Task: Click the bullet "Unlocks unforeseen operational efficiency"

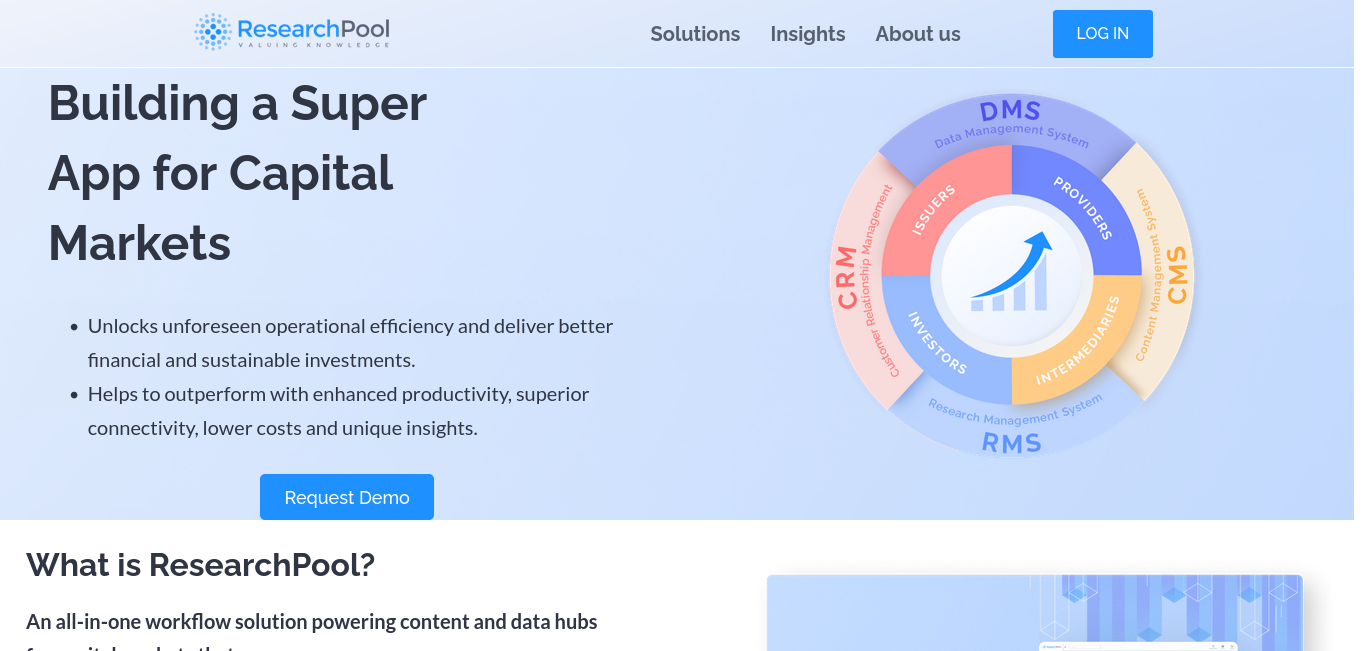Action: click(350, 343)
